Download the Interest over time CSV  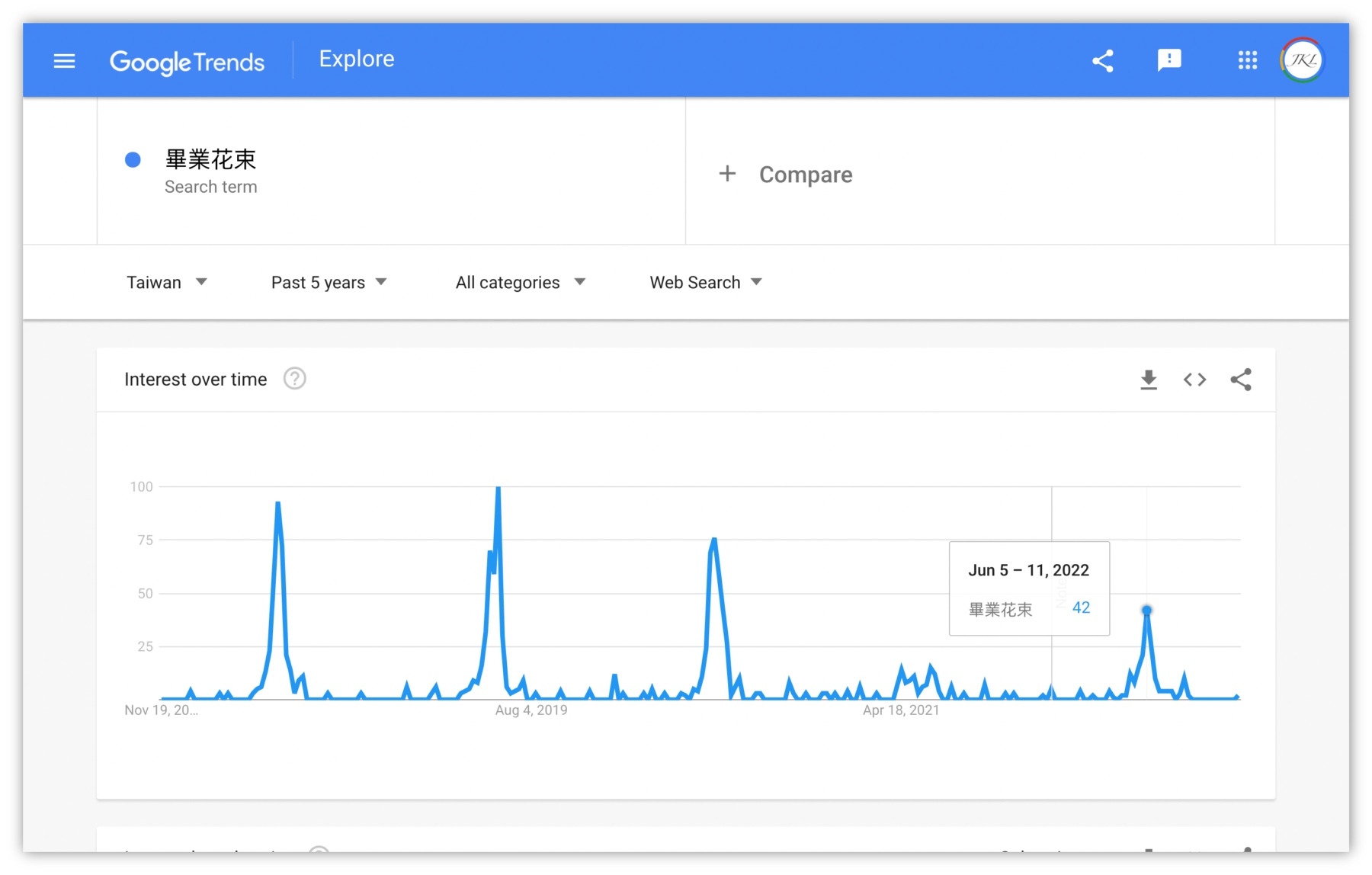1148,380
